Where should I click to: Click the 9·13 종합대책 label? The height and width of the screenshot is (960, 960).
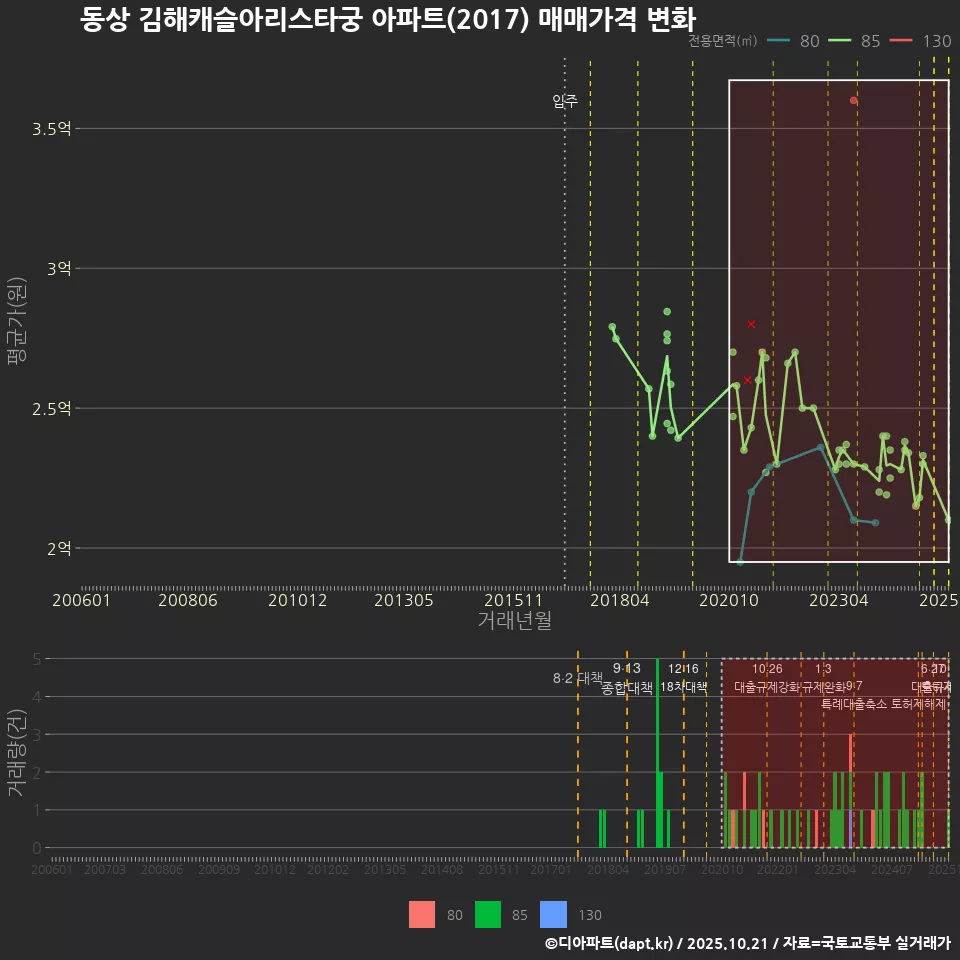tap(626, 678)
